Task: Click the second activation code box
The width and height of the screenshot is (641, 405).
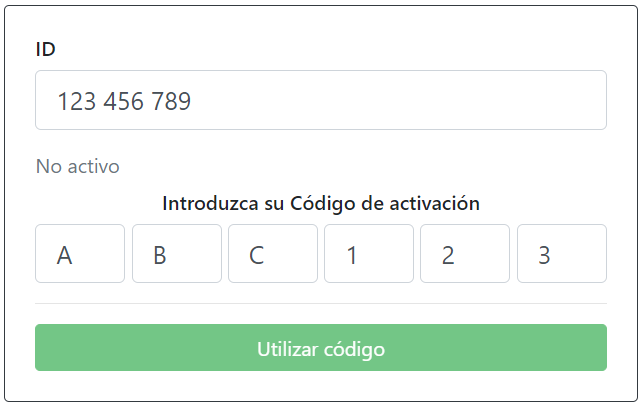Action: (x=176, y=254)
